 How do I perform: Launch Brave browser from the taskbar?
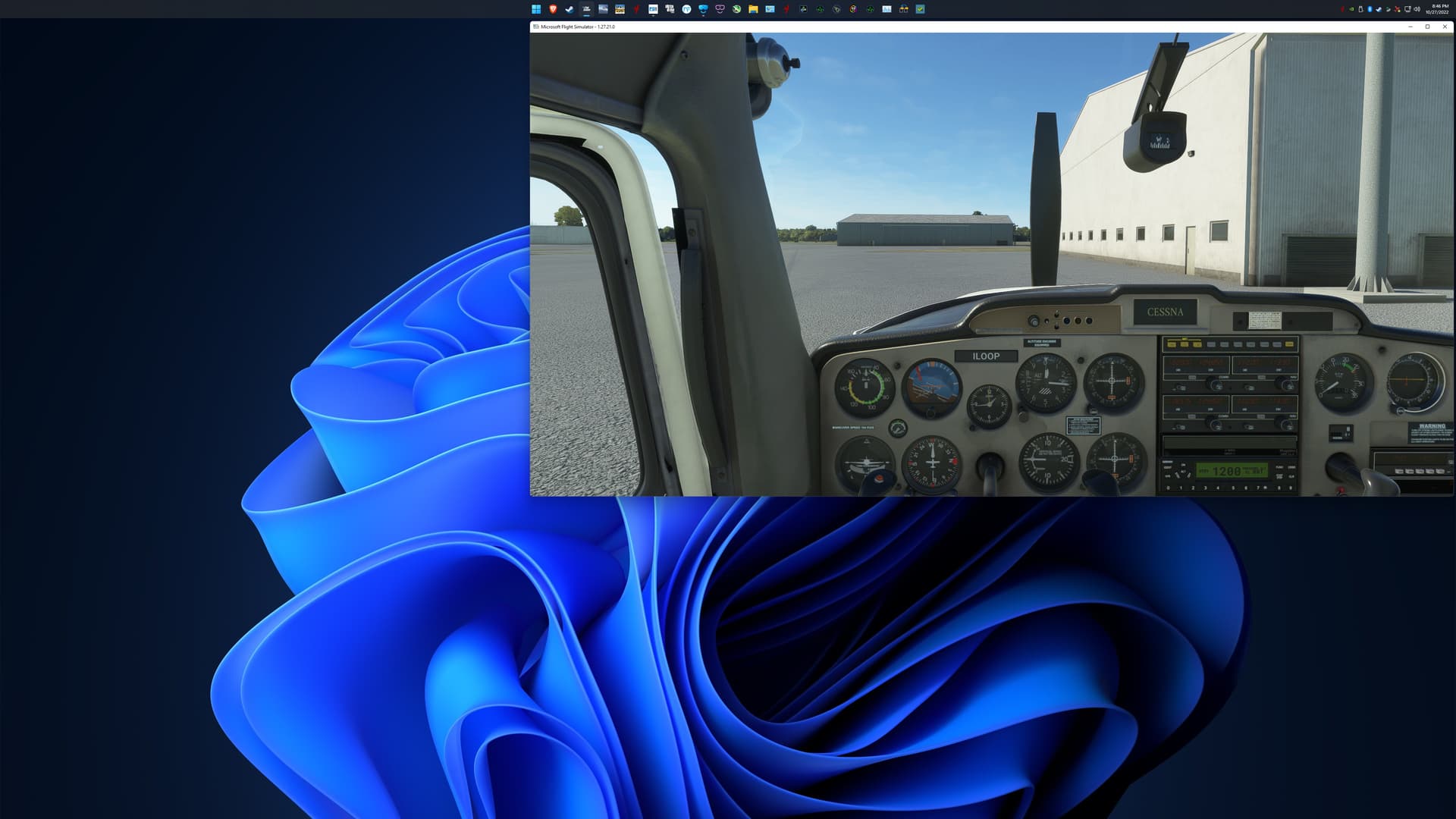(x=553, y=9)
